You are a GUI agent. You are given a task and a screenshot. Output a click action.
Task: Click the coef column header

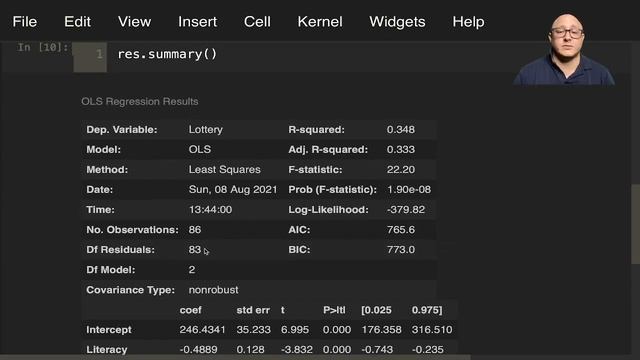point(190,310)
